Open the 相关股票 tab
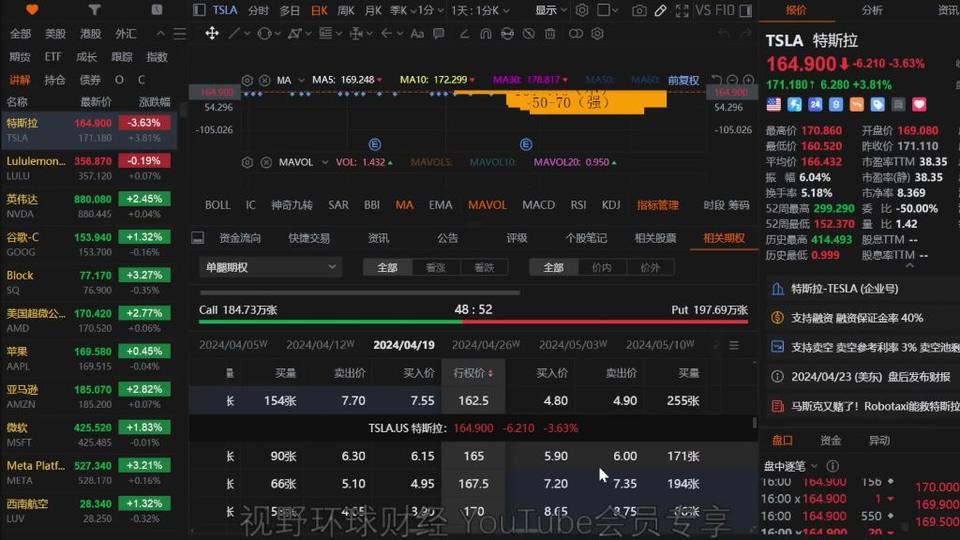The width and height of the screenshot is (960, 540). coord(655,238)
